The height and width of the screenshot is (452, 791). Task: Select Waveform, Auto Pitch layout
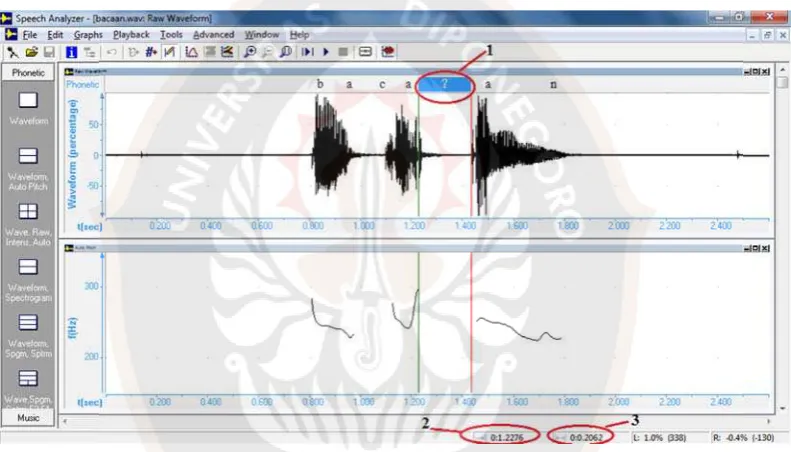click(x=28, y=169)
